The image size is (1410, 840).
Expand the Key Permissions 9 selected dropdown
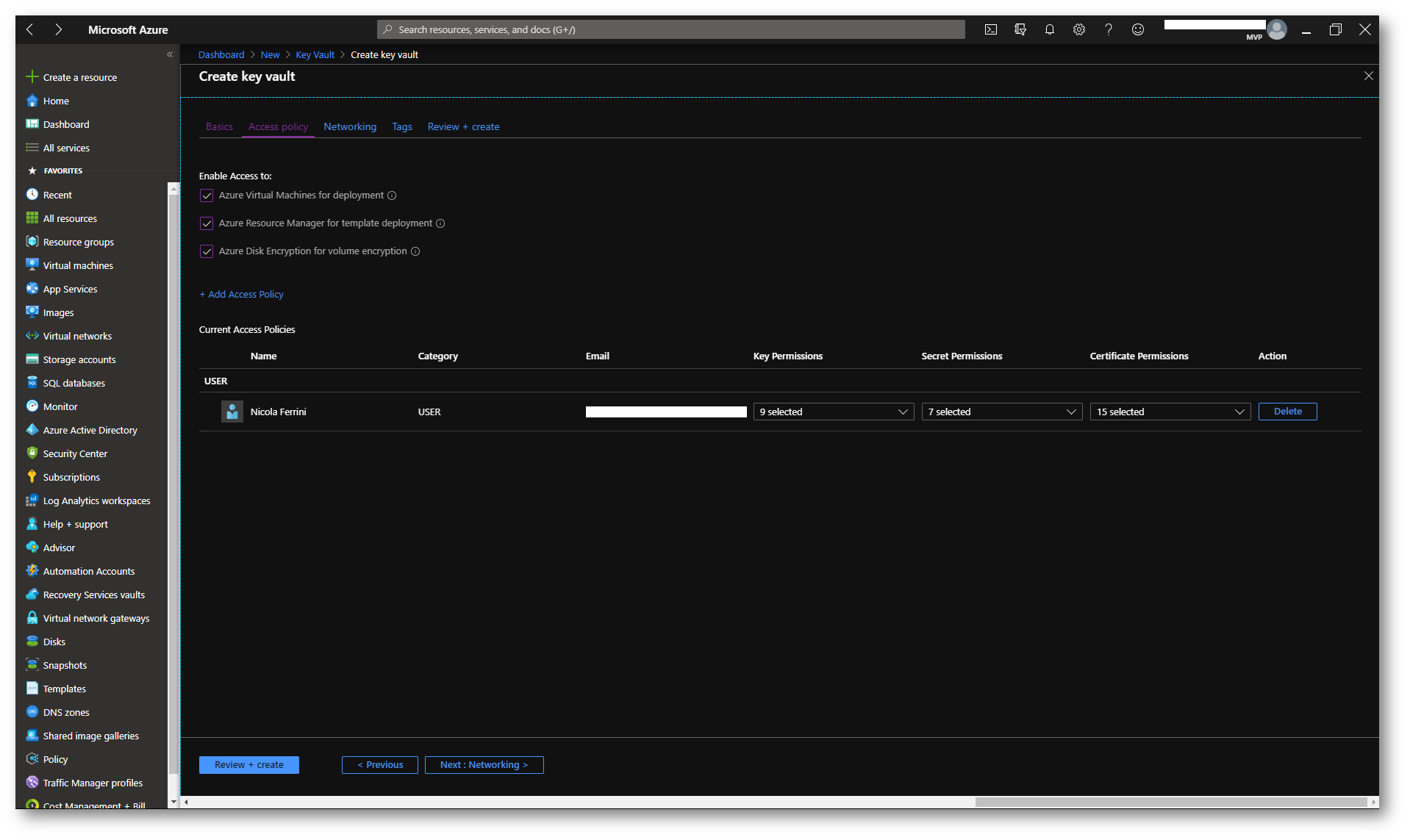(834, 412)
